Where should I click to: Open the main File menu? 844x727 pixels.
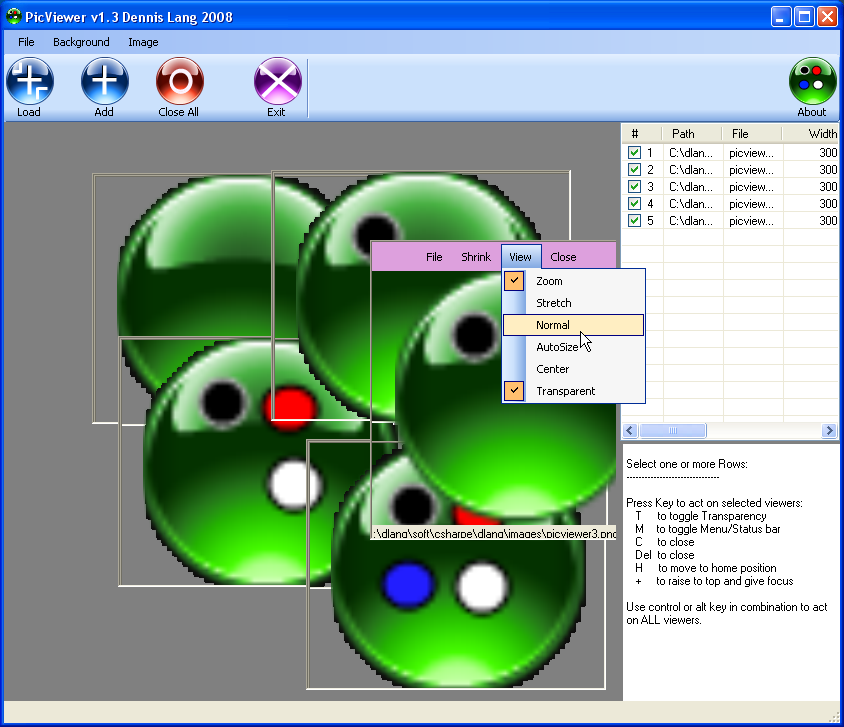(26, 42)
